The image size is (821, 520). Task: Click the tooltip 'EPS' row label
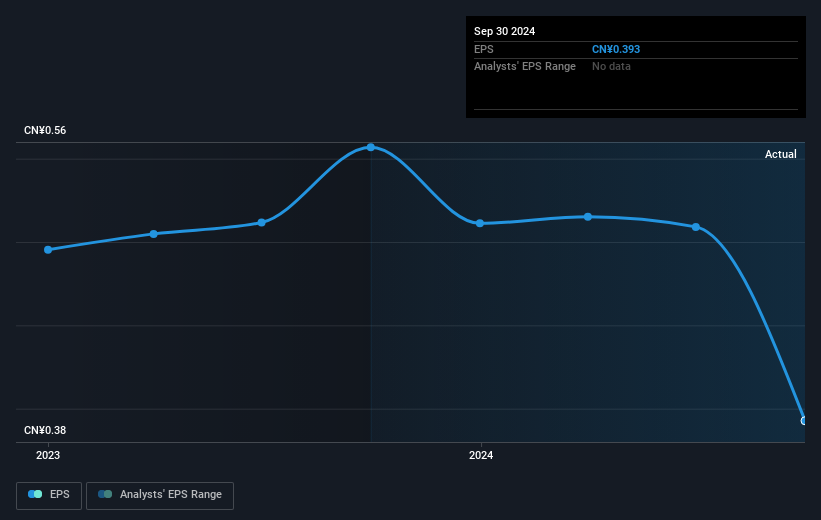[484, 49]
